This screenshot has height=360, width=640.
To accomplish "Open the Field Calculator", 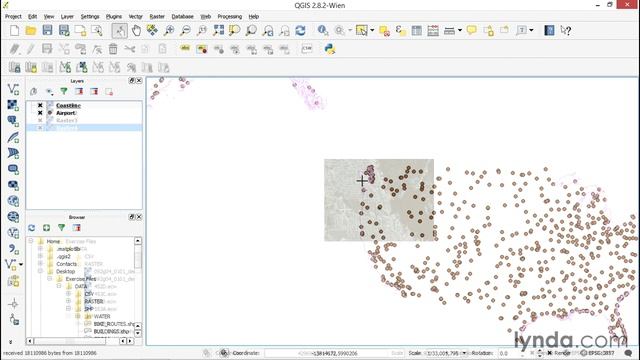I will coord(433,30).
